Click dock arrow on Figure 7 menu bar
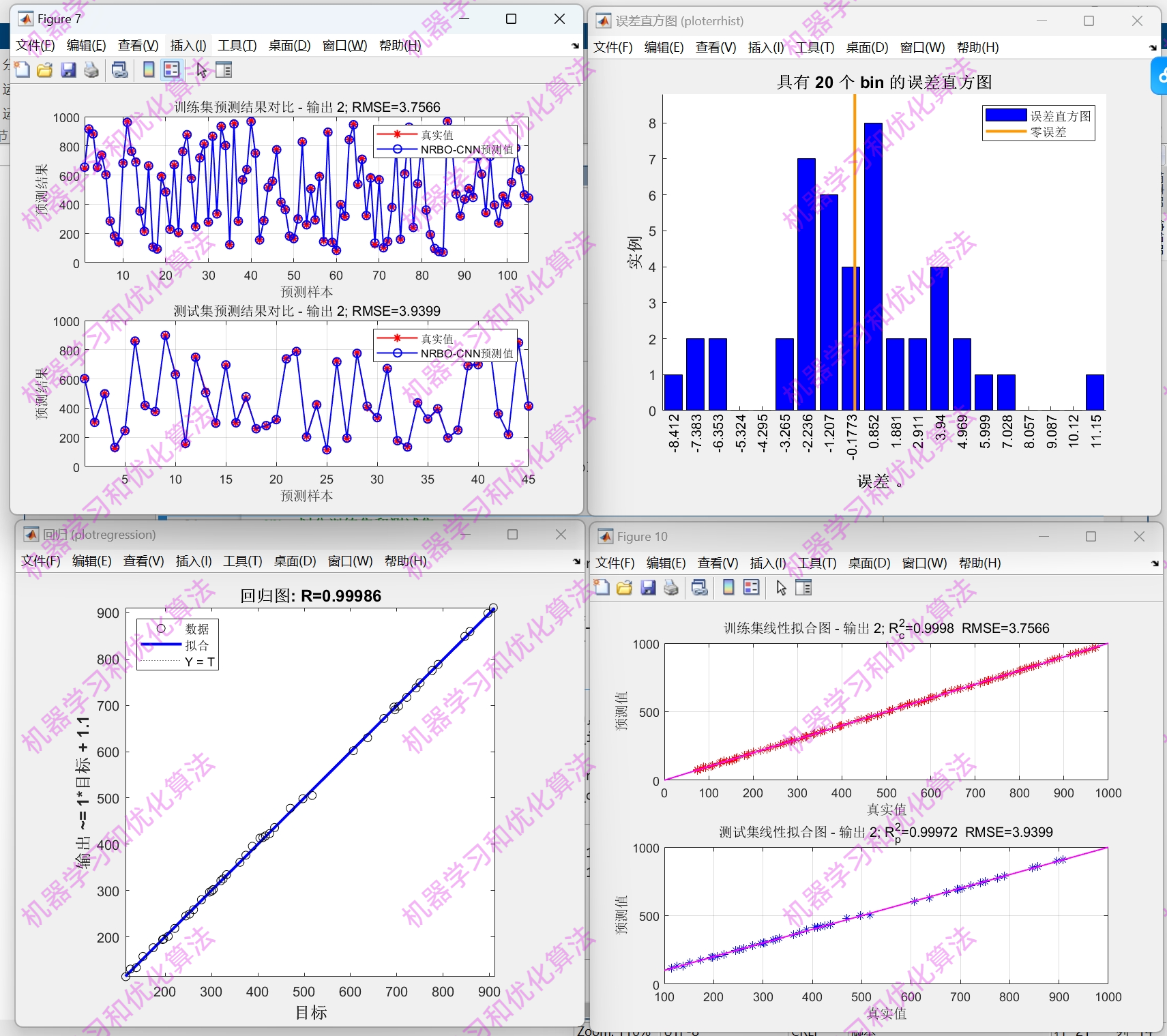Viewport: 1167px width, 1036px height. [575, 46]
